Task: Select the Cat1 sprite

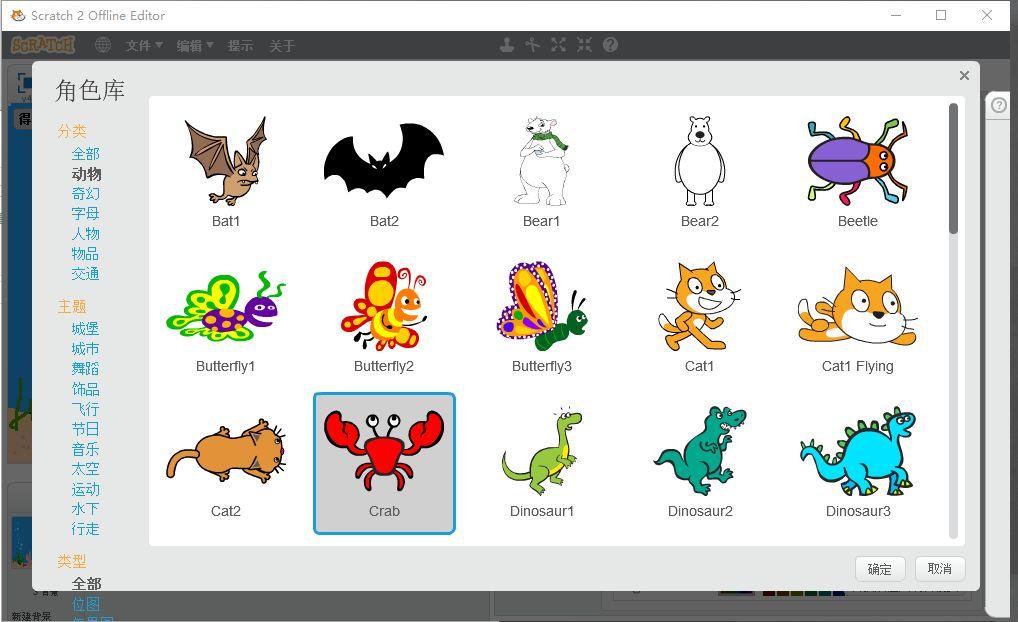Action: (x=699, y=317)
